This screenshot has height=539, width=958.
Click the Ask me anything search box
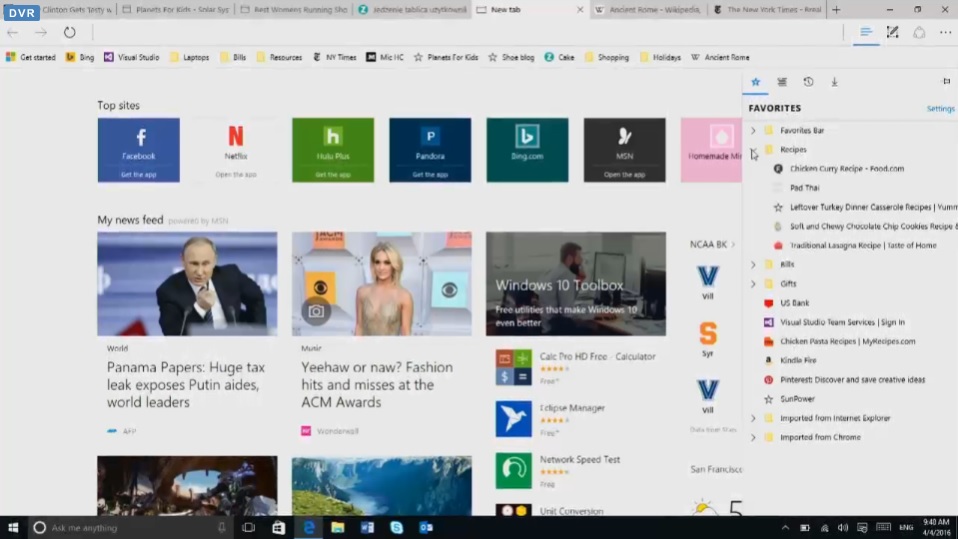(130, 527)
